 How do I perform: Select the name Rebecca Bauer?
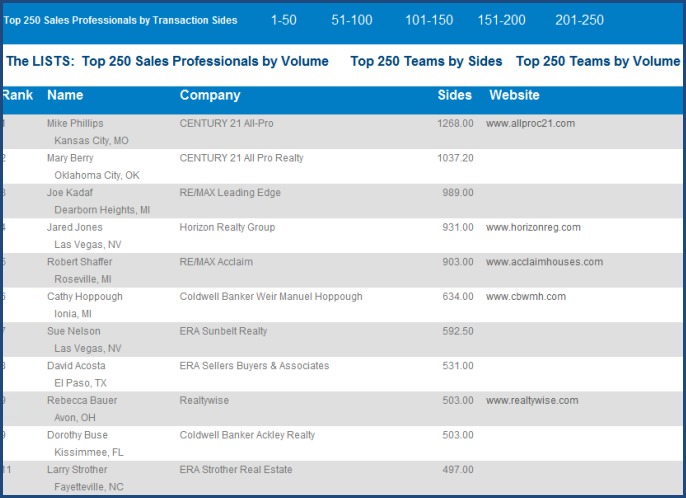pos(82,400)
